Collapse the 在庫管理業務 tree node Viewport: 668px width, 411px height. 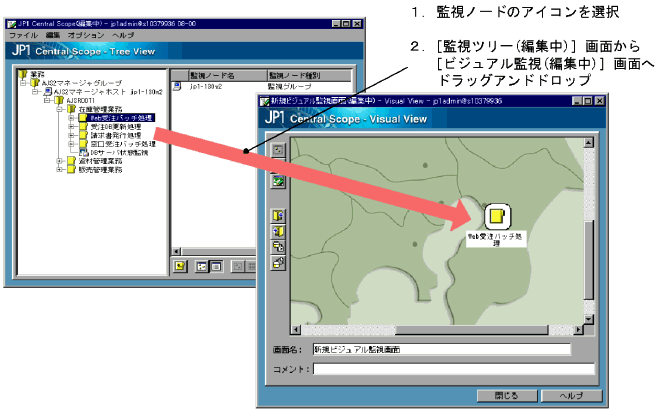[60, 109]
